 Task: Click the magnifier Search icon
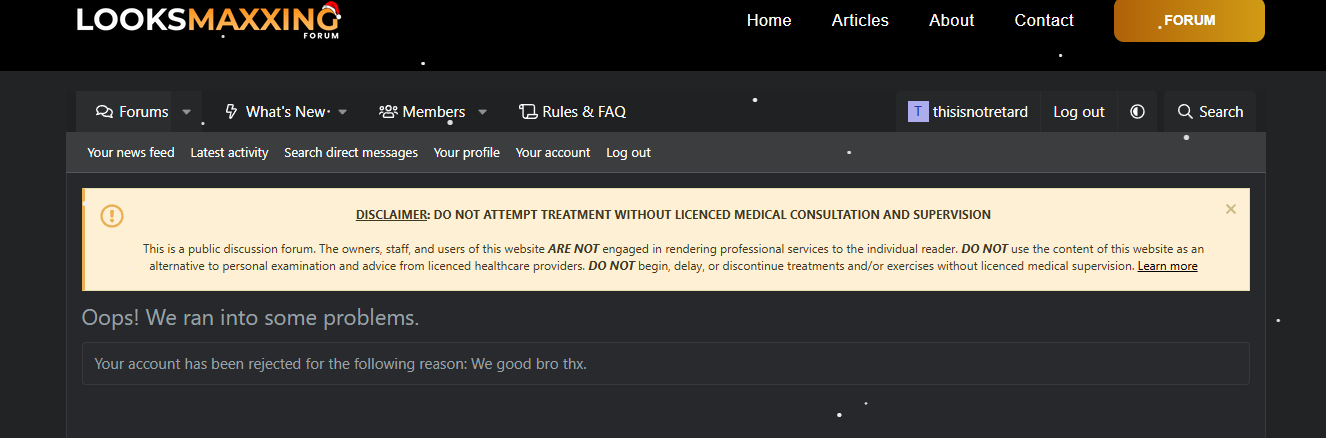1185,112
